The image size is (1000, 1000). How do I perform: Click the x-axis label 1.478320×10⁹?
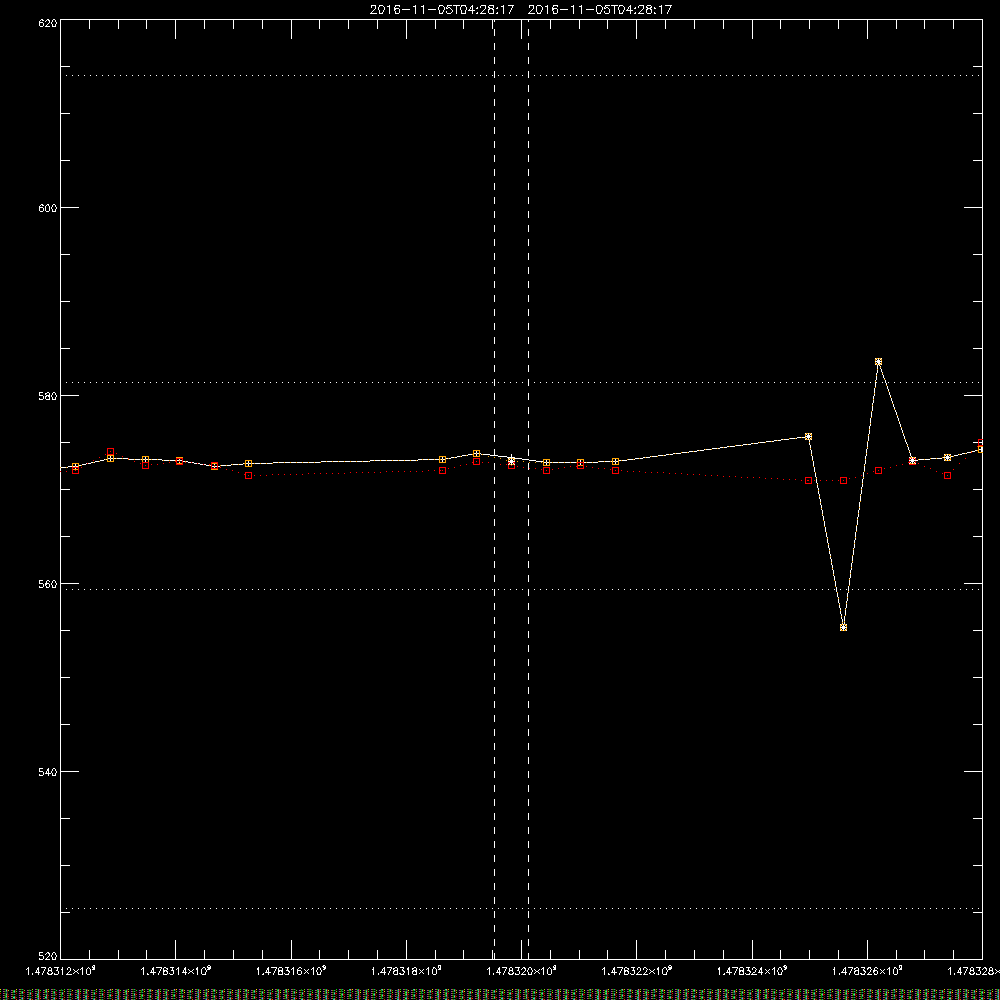(522, 971)
